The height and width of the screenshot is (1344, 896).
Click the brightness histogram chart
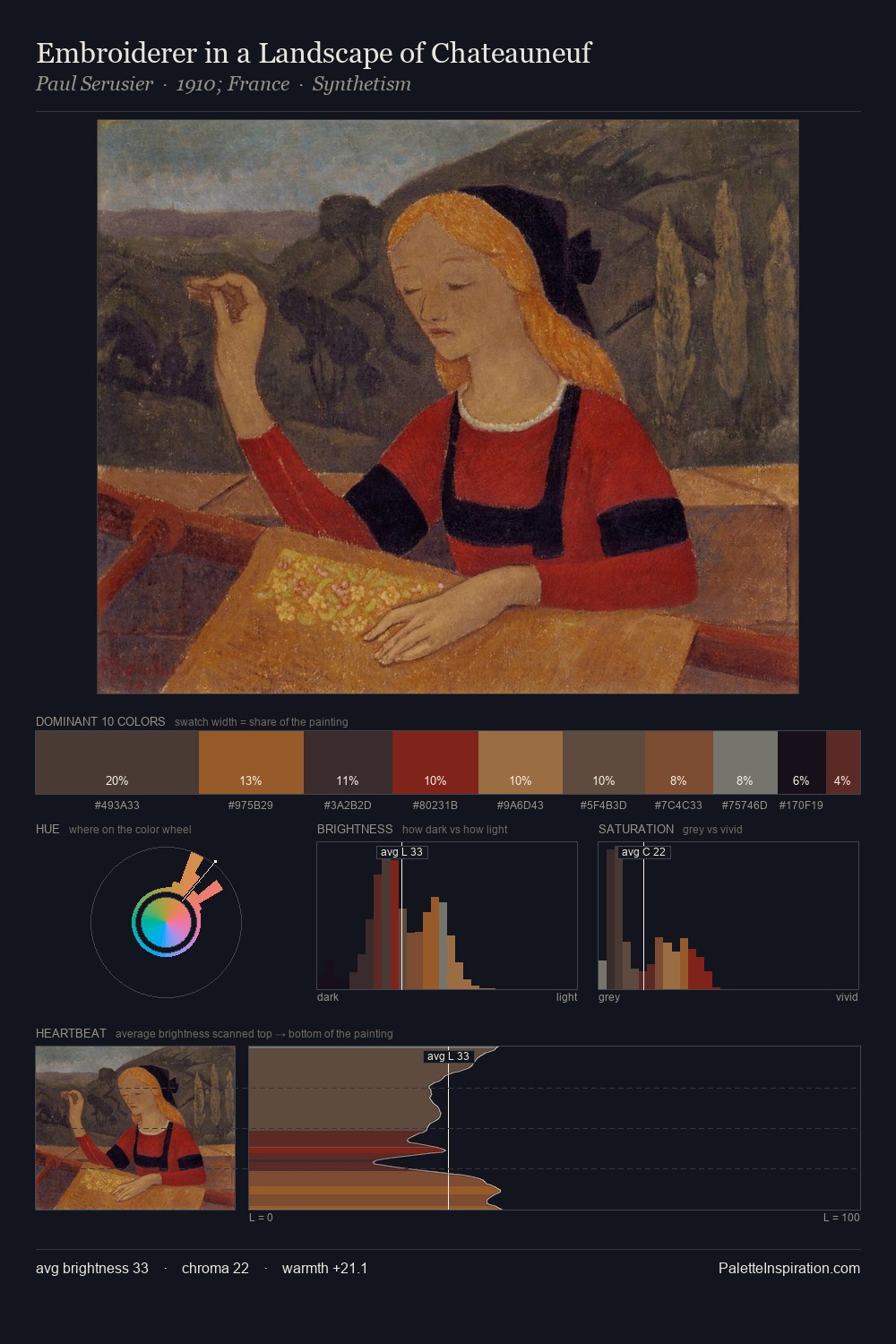[447, 916]
